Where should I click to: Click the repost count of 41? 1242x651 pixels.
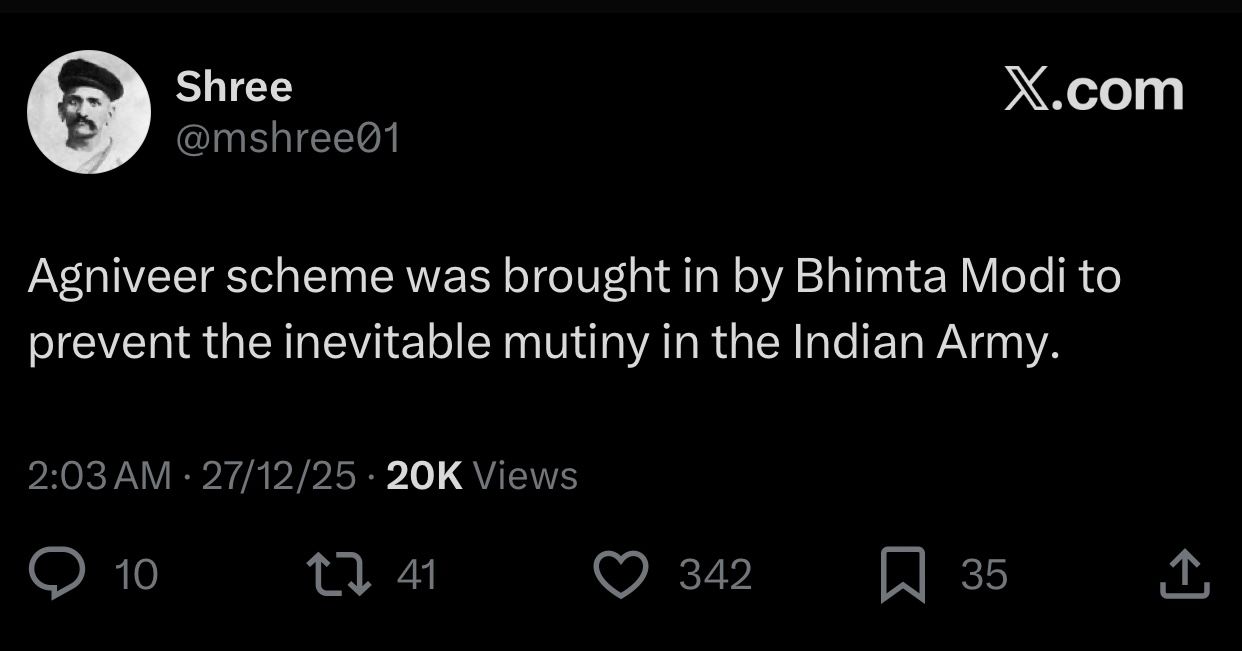(x=417, y=575)
